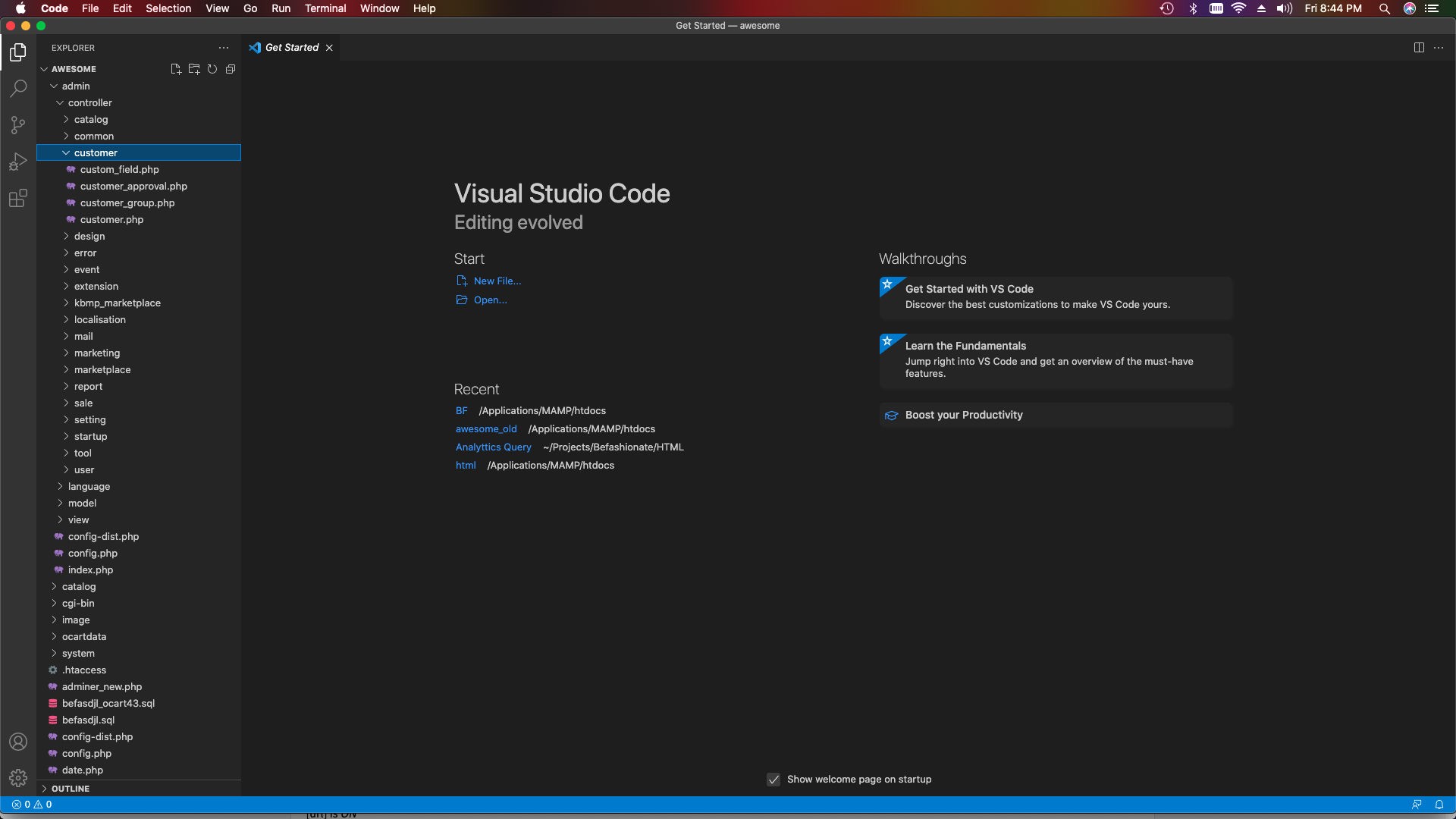Screen dimensions: 1456x819
Task: Open the Source Control view
Action: pos(18,125)
